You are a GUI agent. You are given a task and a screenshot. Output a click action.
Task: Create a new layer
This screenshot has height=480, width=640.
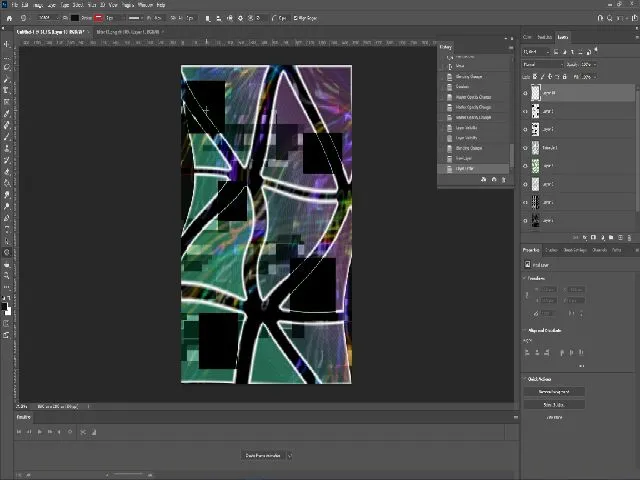pyautogui.click(x=620, y=238)
